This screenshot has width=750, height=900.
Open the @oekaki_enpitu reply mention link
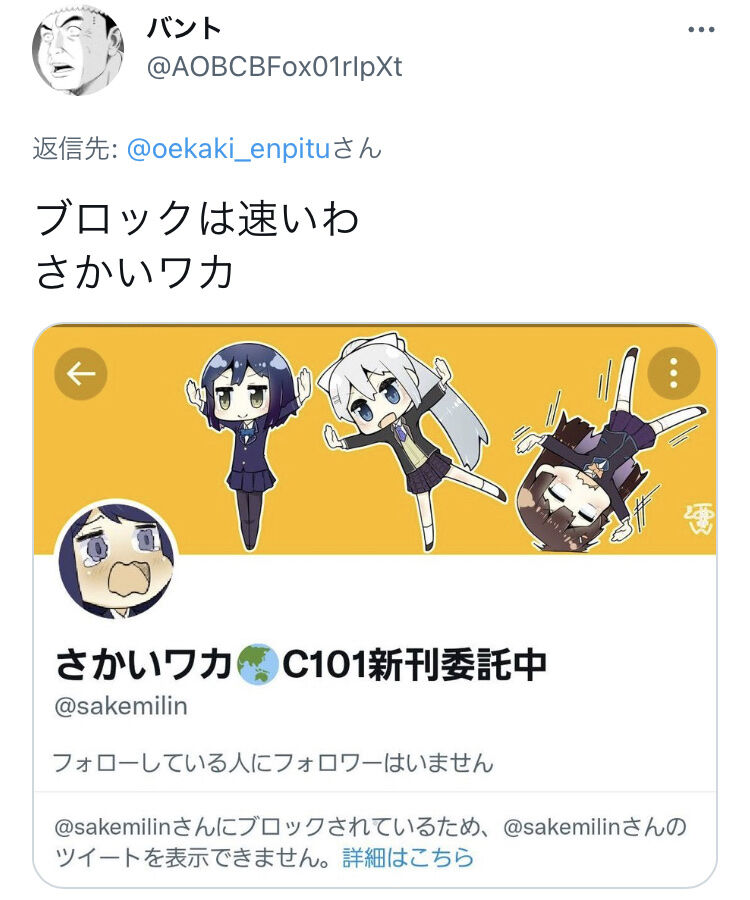pos(229,149)
